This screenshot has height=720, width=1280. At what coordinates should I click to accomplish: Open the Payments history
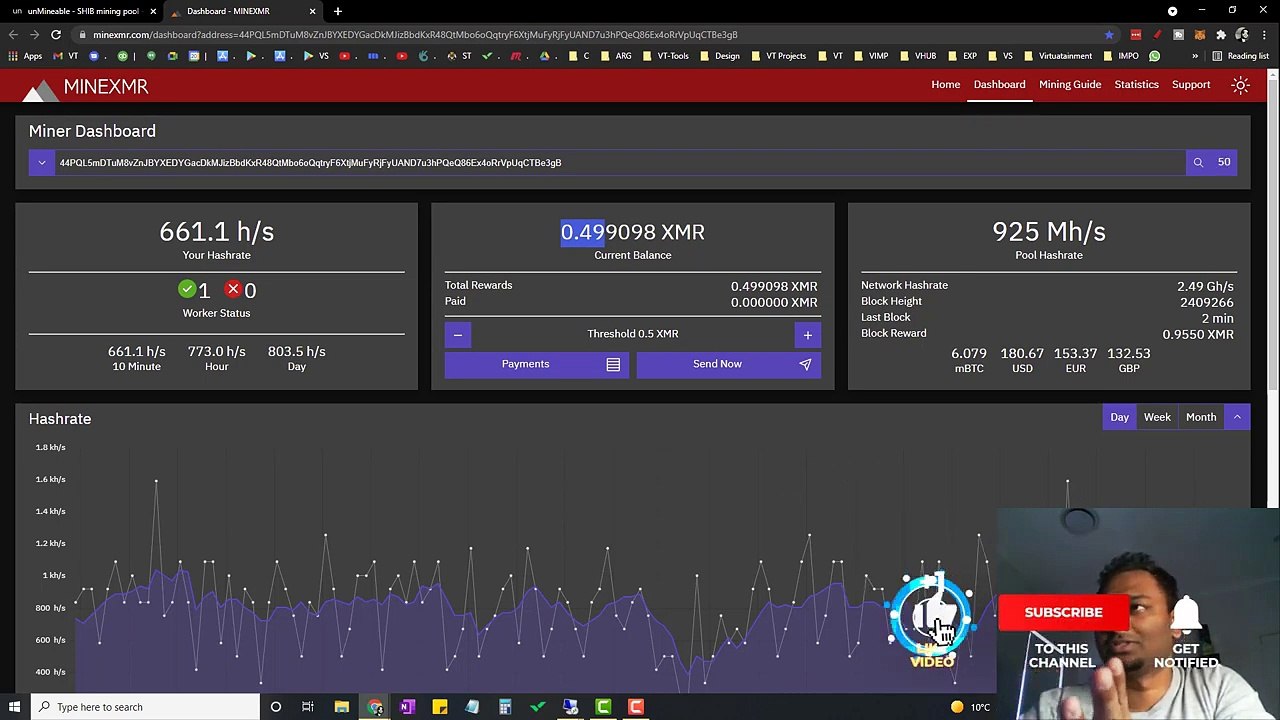click(537, 364)
